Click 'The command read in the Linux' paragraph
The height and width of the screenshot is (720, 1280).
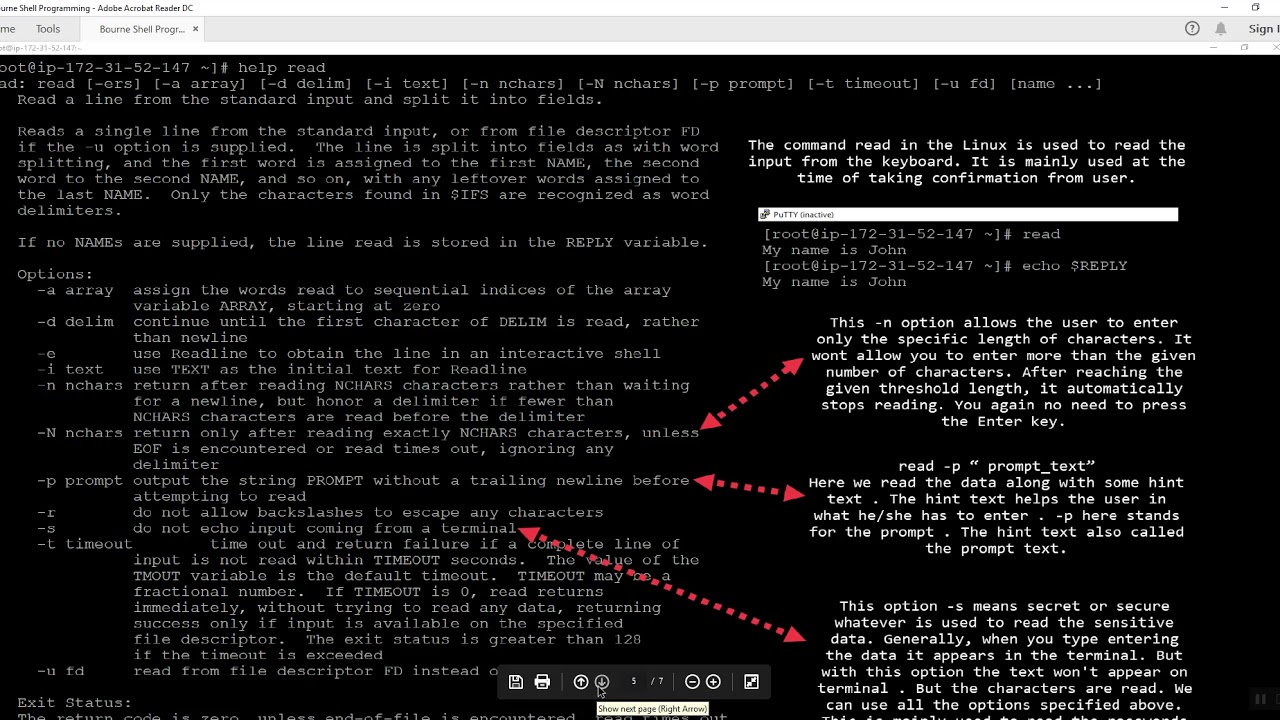coord(966,162)
